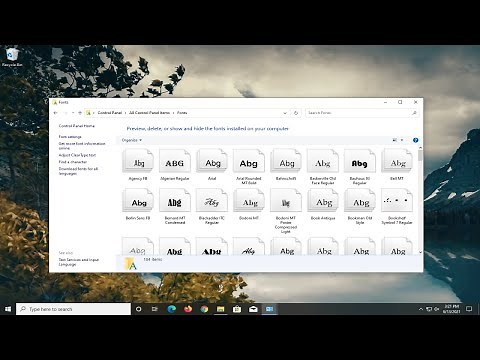The height and width of the screenshot is (360, 480).
Task: Click the Search Fonts input field
Action: click(362, 113)
